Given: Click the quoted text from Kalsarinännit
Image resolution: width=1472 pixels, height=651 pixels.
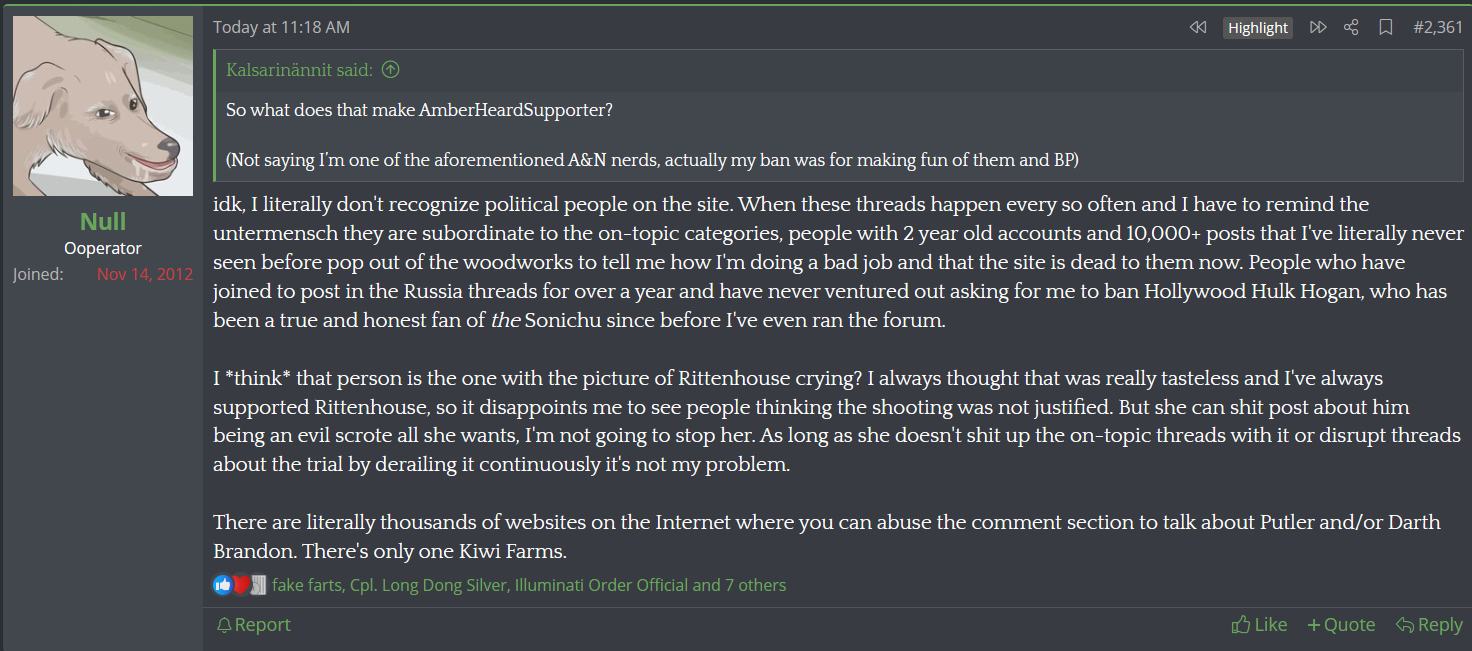Looking at the screenshot, I should (419, 110).
